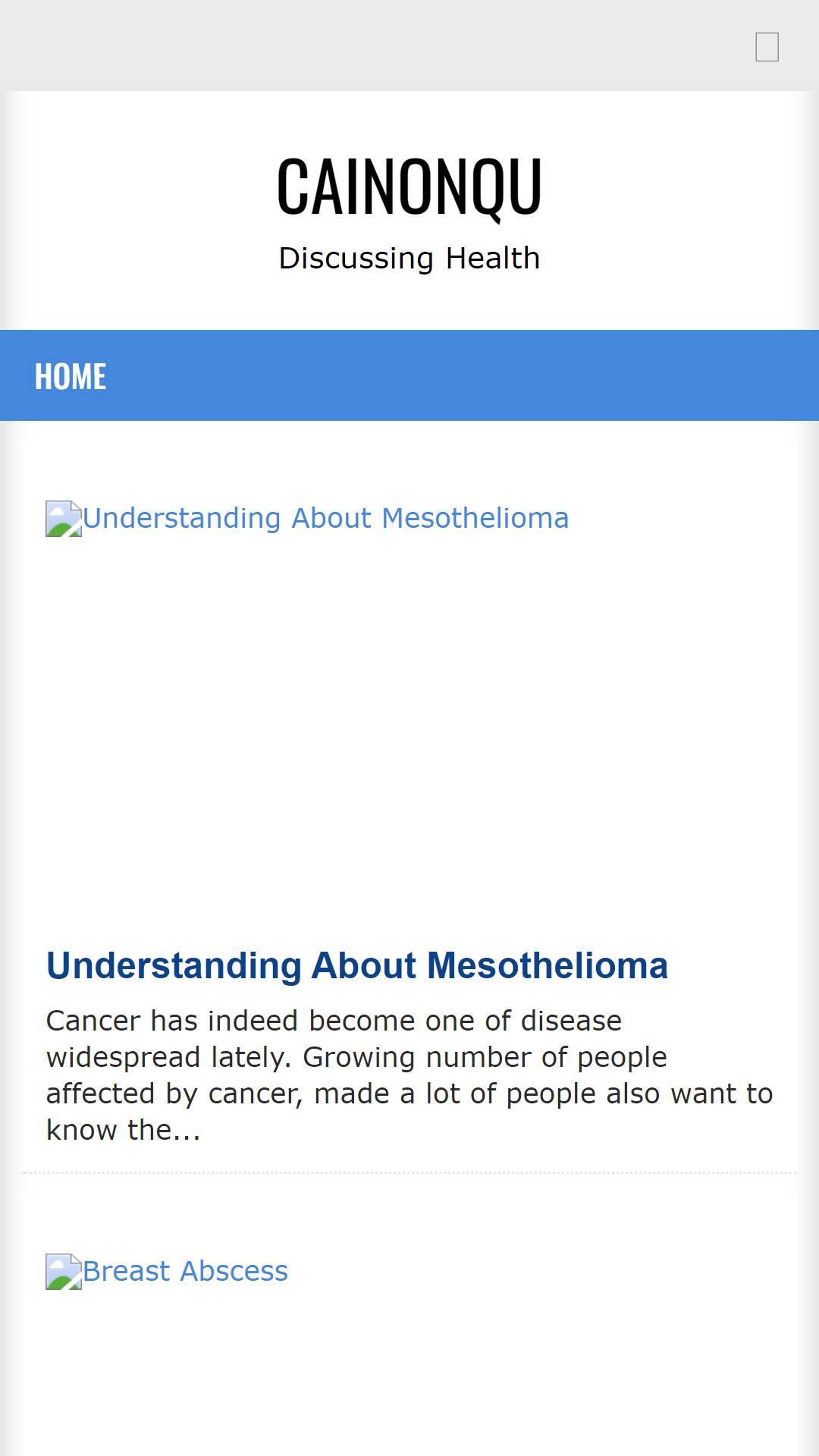819x1456 pixels.
Task: Click blank image area under Breast Abscess
Action: [x=409, y=1373]
